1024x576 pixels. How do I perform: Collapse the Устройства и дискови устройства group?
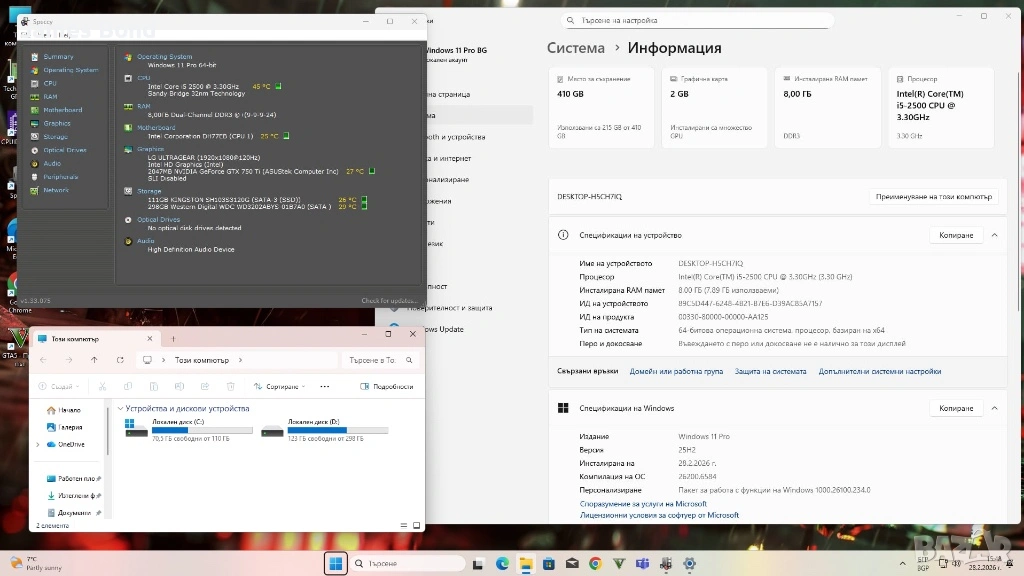pos(121,409)
